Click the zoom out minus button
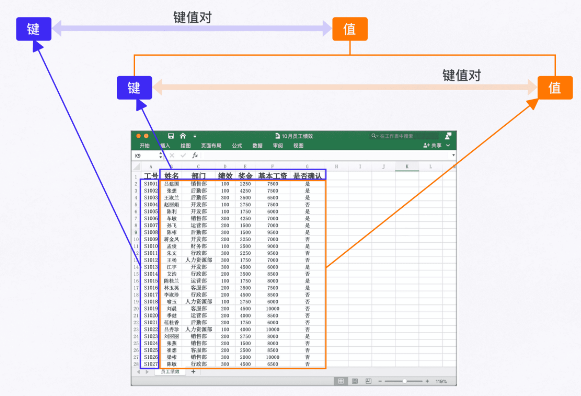 pos(380,381)
